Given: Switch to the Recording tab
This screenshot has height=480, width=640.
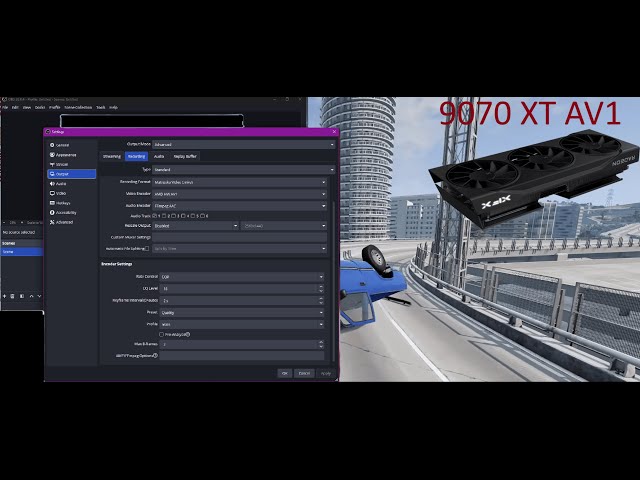Looking at the screenshot, I should [x=136, y=156].
